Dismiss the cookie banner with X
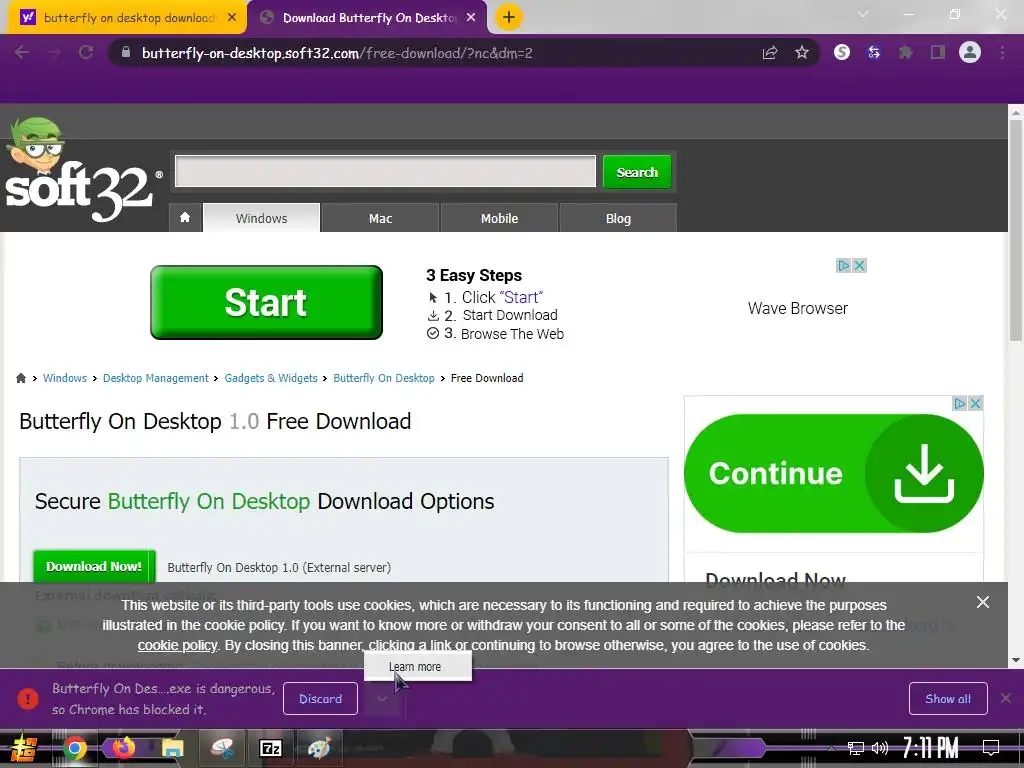 (x=983, y=602)
